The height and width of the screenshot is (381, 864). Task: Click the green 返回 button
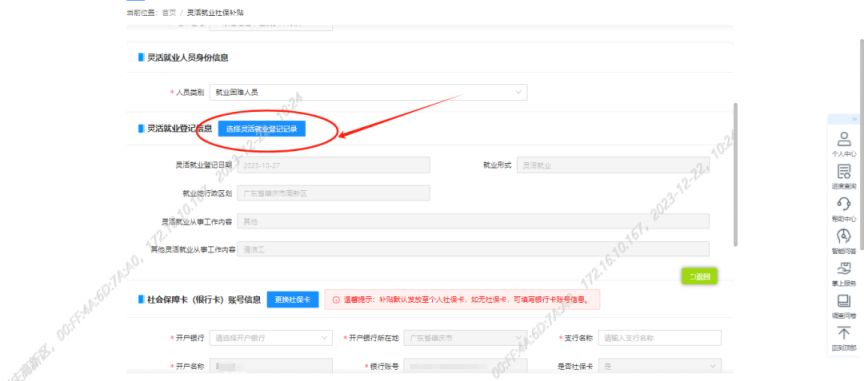point(699,276)
